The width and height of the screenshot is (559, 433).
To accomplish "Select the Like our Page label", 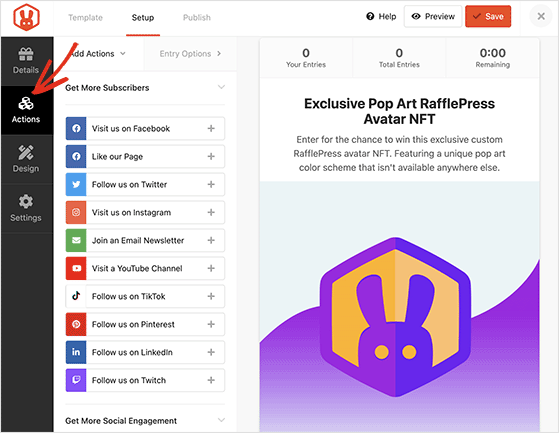I will click(117, 156).
